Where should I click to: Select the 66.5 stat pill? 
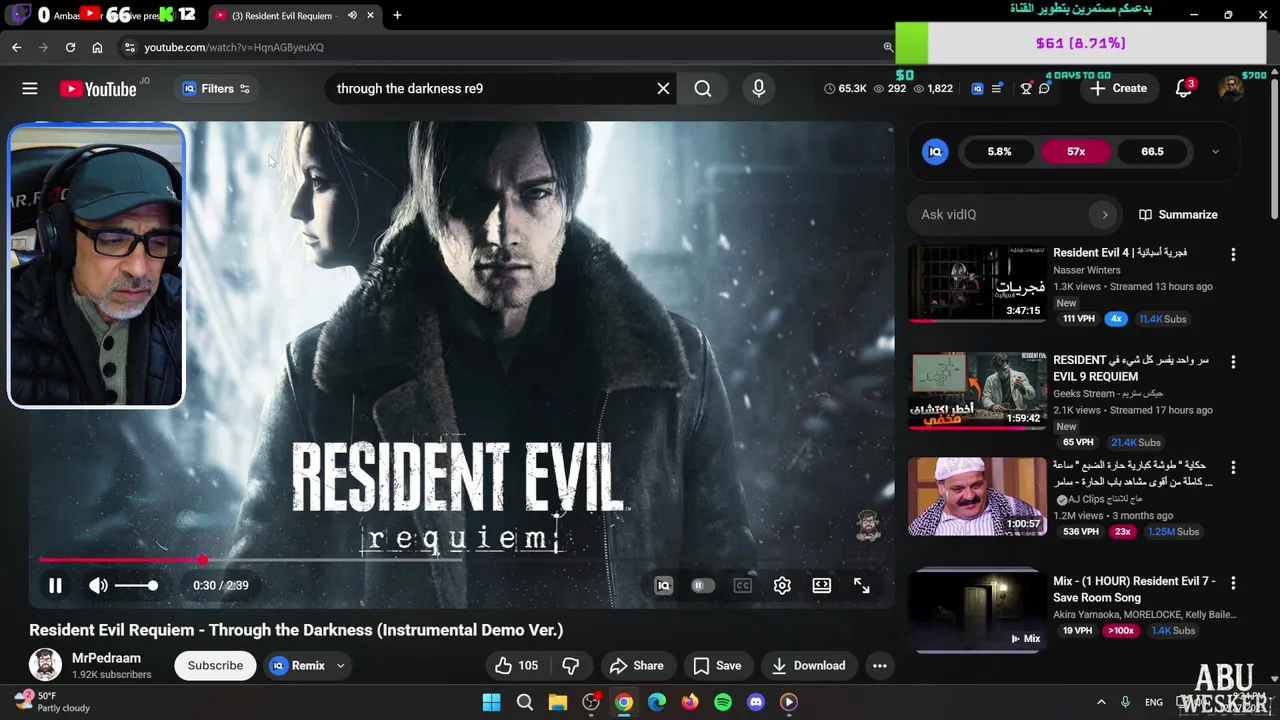(x=1152, y=152)
